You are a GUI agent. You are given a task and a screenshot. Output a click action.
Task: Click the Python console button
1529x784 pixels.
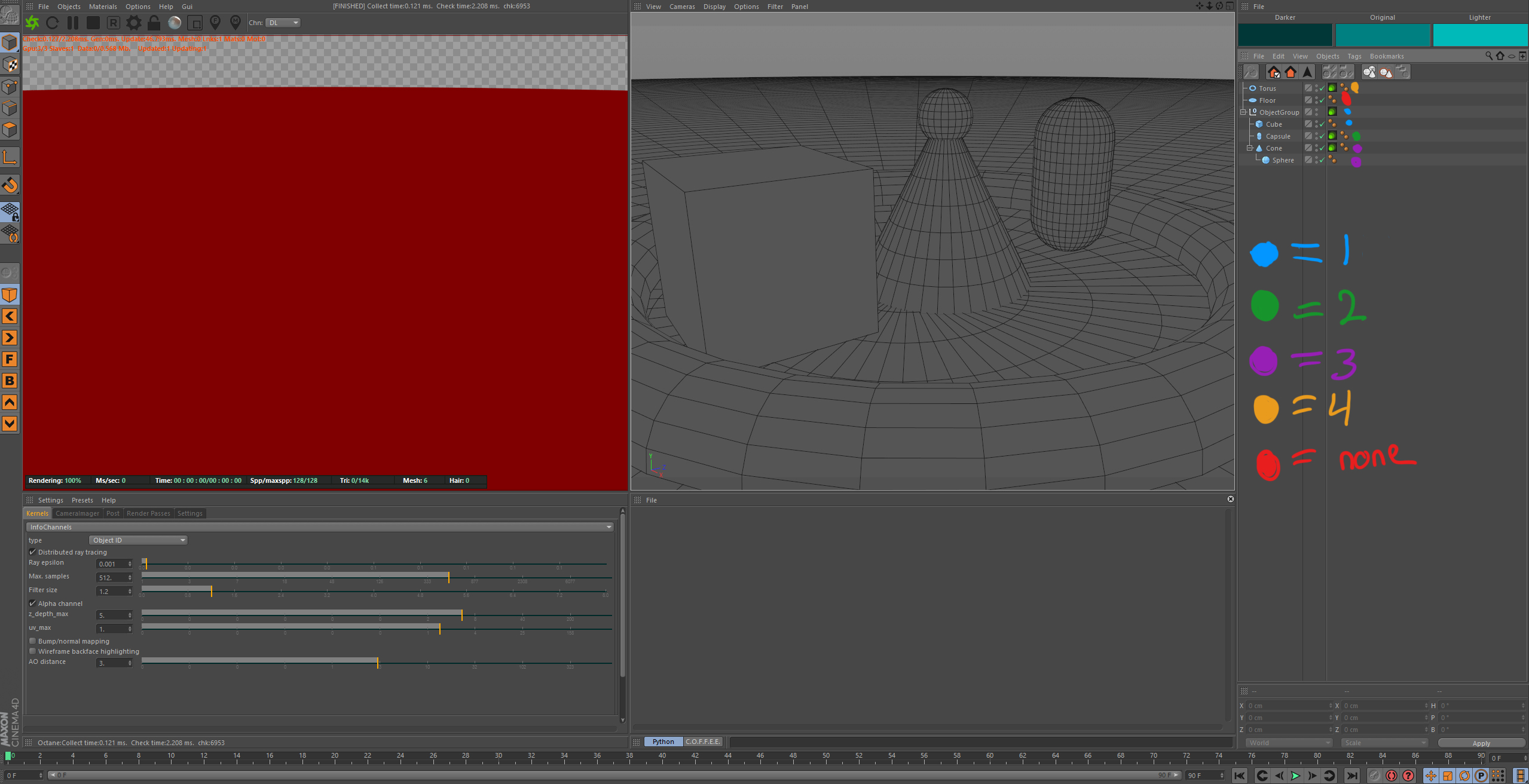663,742
